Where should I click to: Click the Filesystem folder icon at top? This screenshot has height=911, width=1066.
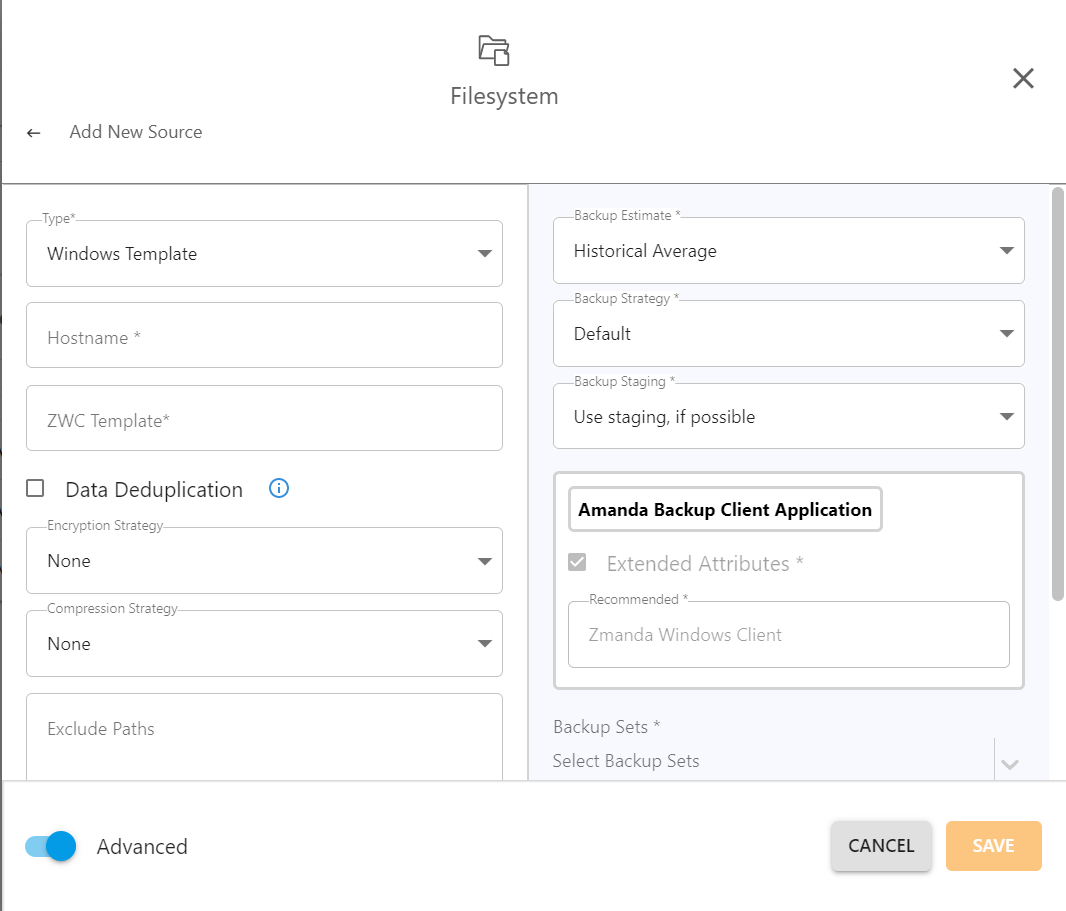coord(494,50)
